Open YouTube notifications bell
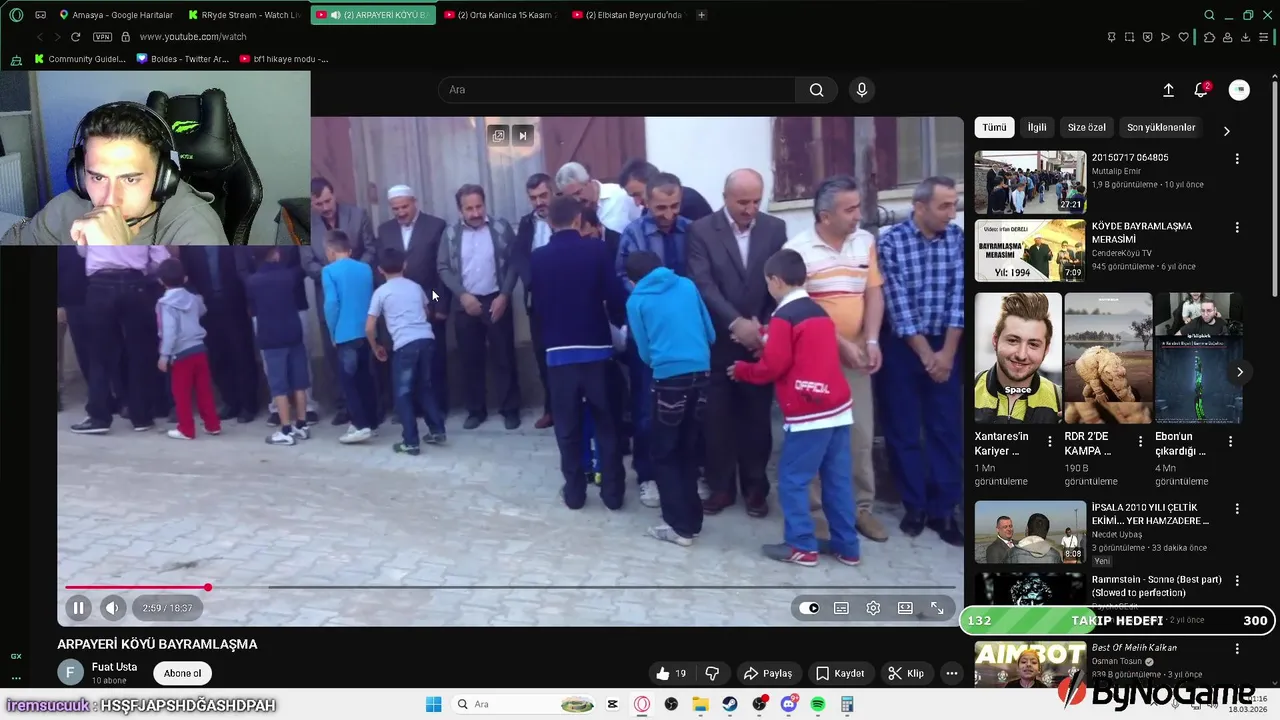 (x=1201, y=90)
